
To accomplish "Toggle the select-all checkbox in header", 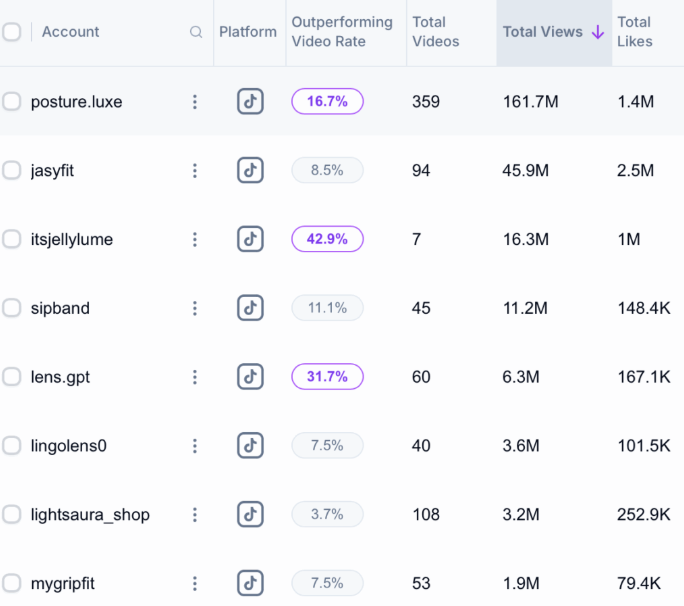I will pos(11,32).
